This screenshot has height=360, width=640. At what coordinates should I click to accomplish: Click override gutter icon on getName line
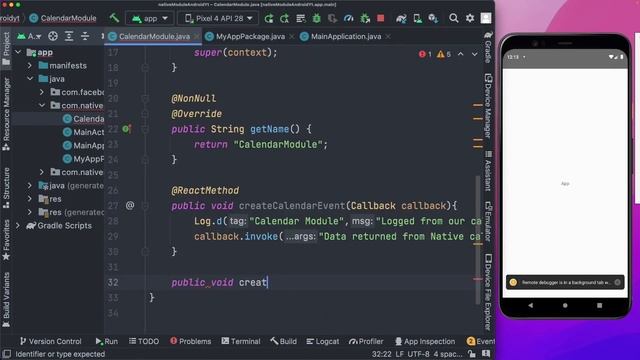pyautogui.click(x=127, y=129)
